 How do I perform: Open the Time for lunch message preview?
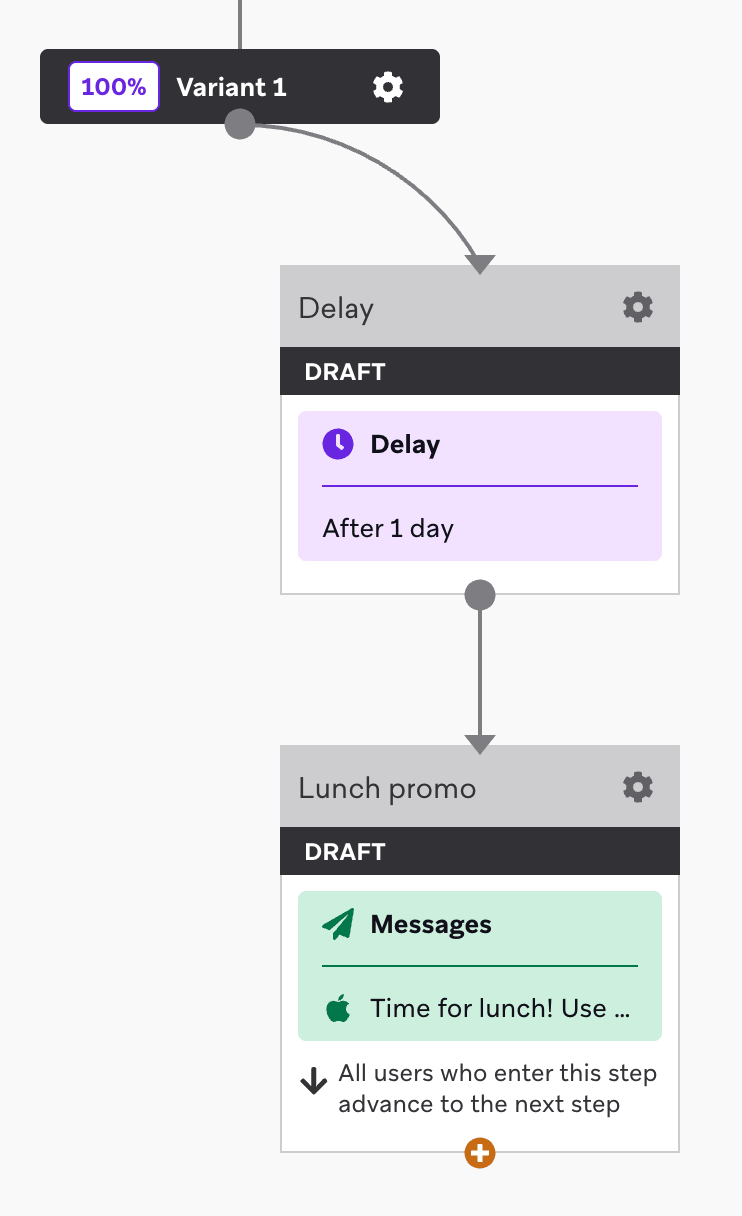[500, 1009]
